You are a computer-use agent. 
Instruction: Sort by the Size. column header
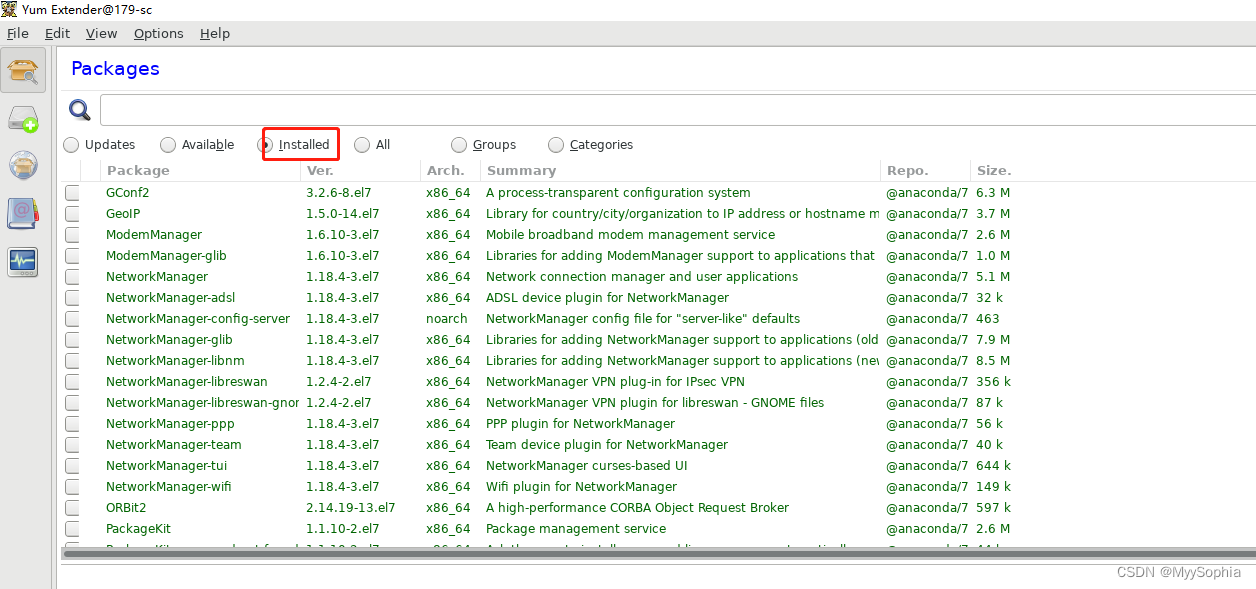[x=994, y=171]
